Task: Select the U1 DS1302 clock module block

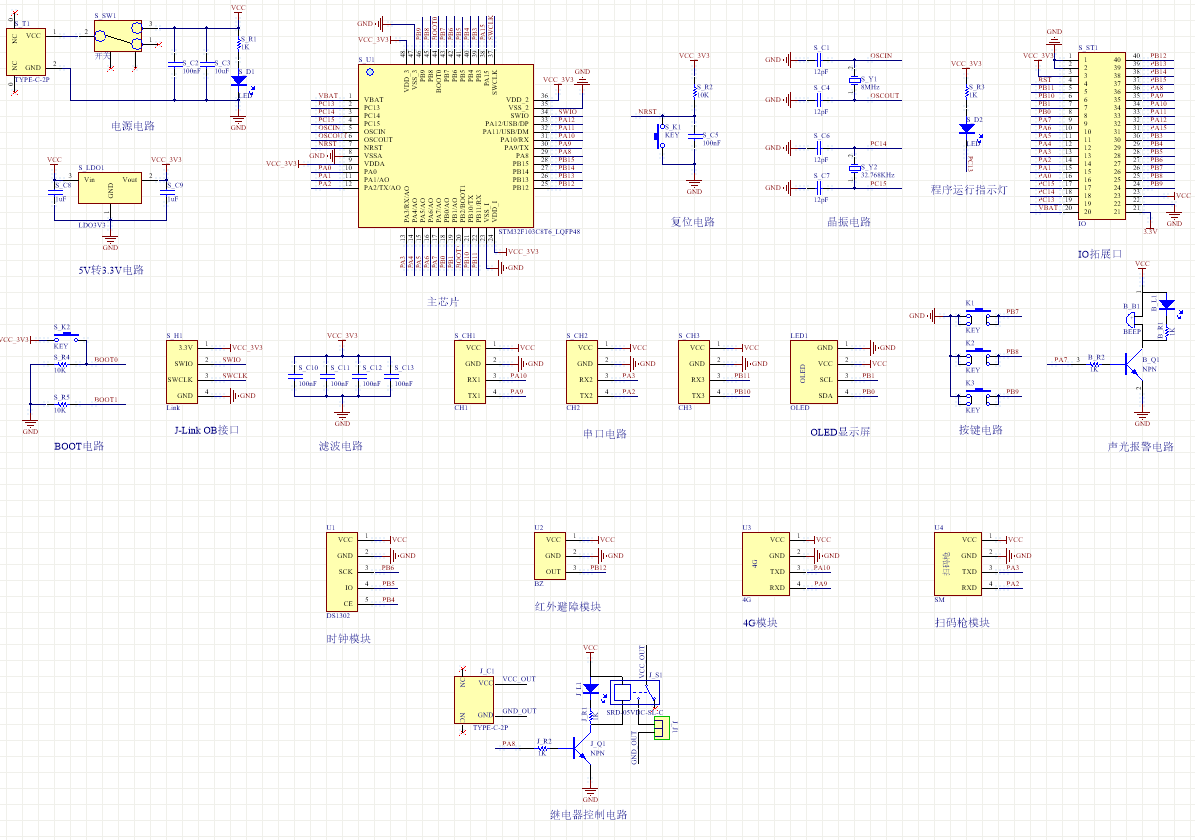Action: click(341, 572)
